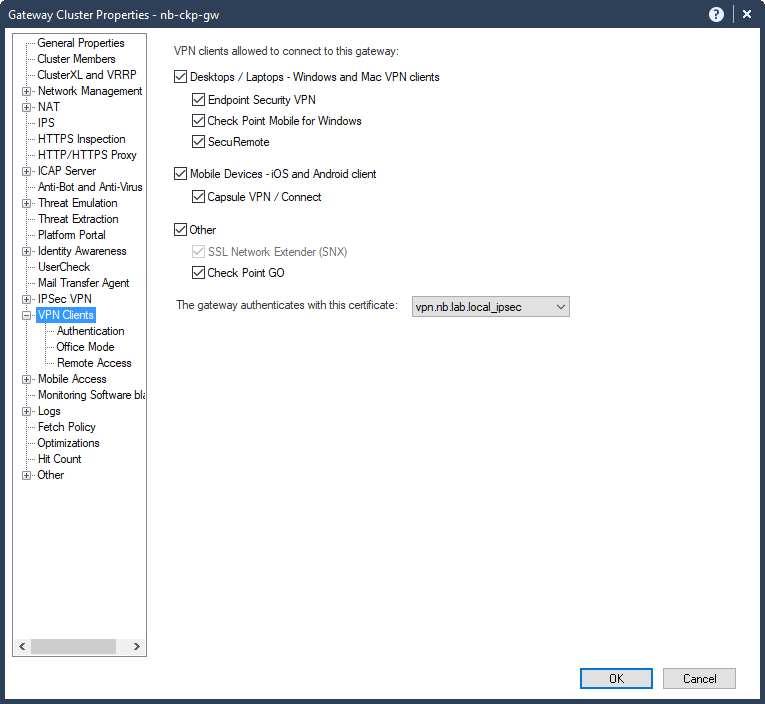Image resolution: width=765 pixels, height=704 pixels.
Task: Open the gateway certificate dropdown
Action: pos(490,307)
